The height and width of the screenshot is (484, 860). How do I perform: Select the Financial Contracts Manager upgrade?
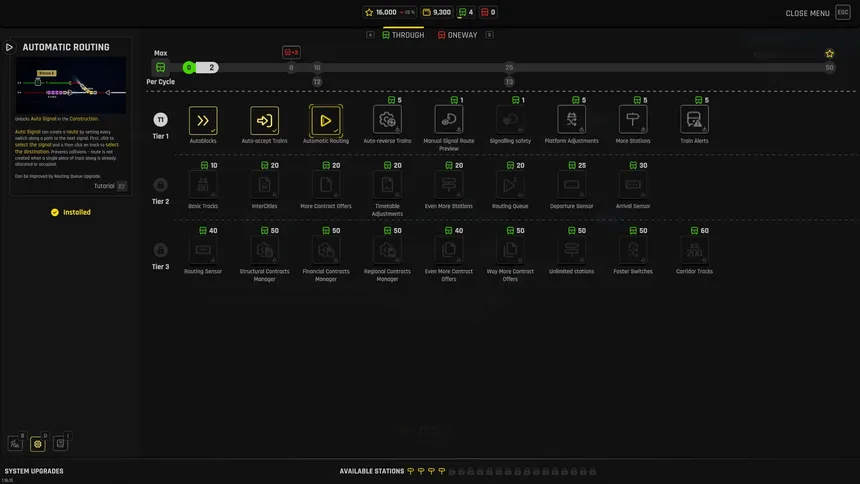point(326,250)
